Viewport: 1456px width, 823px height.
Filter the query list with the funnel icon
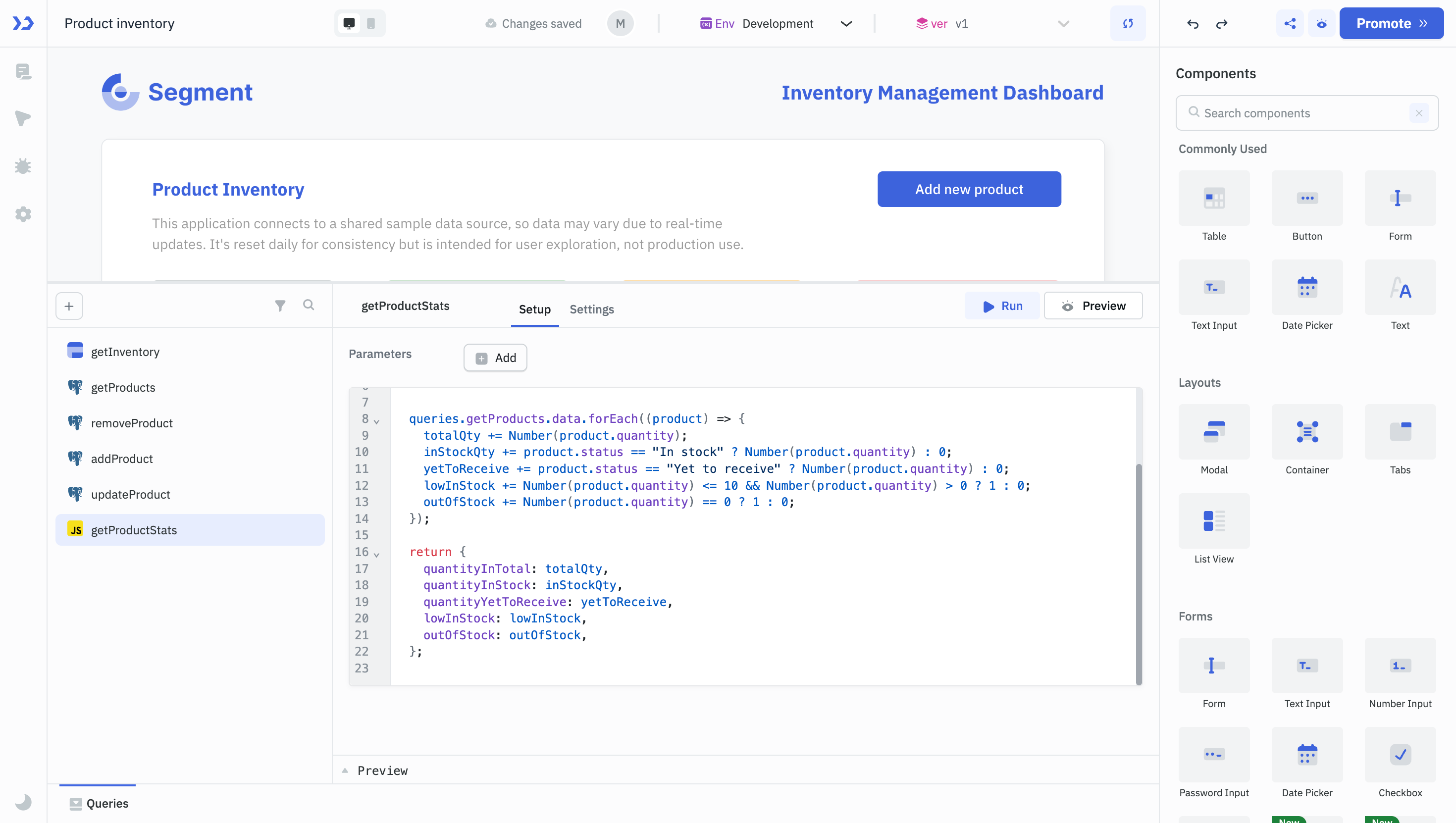click(280, 305)
